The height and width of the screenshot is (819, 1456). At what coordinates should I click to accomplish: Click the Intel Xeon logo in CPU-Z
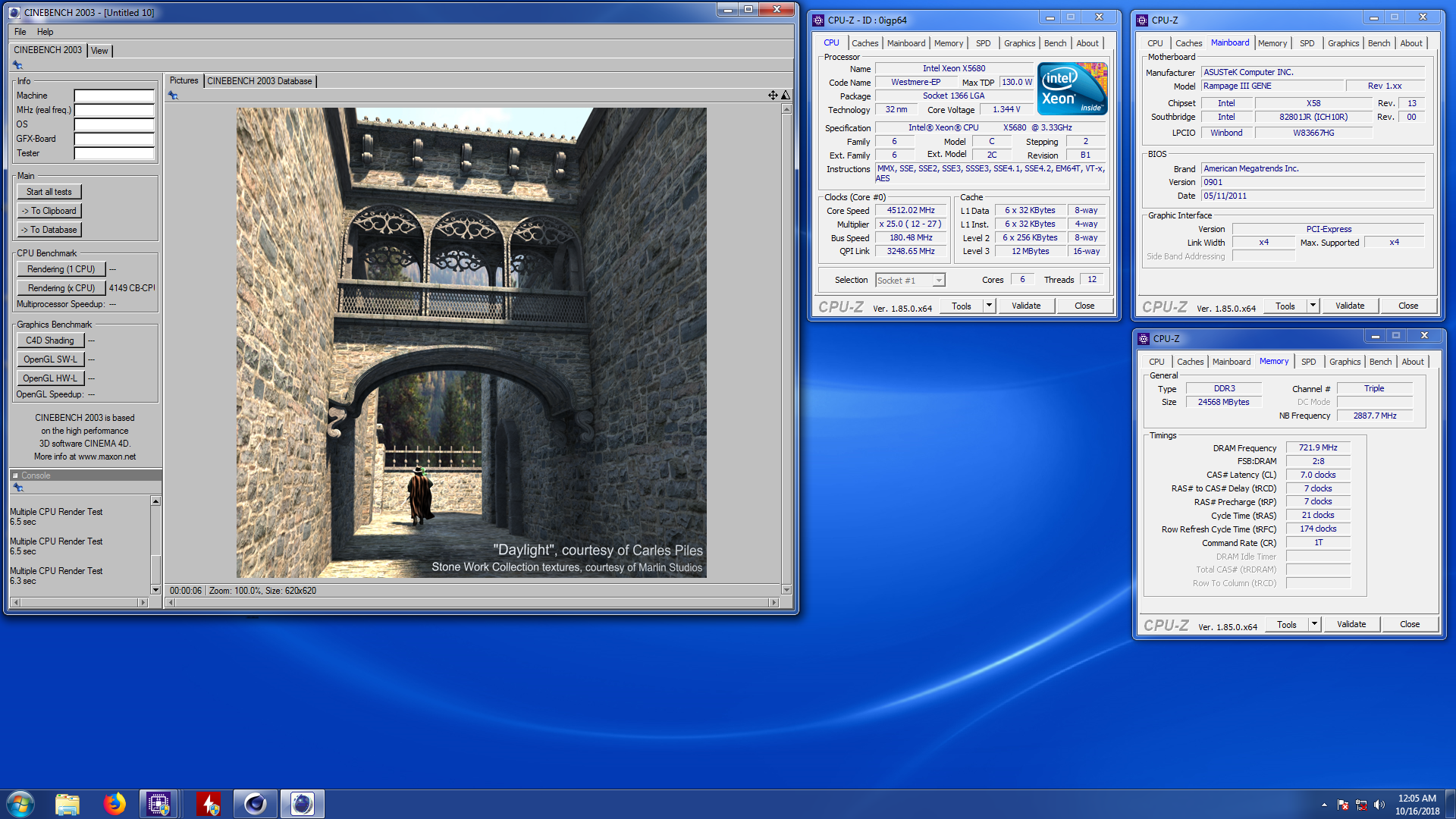pos(1072,89)
